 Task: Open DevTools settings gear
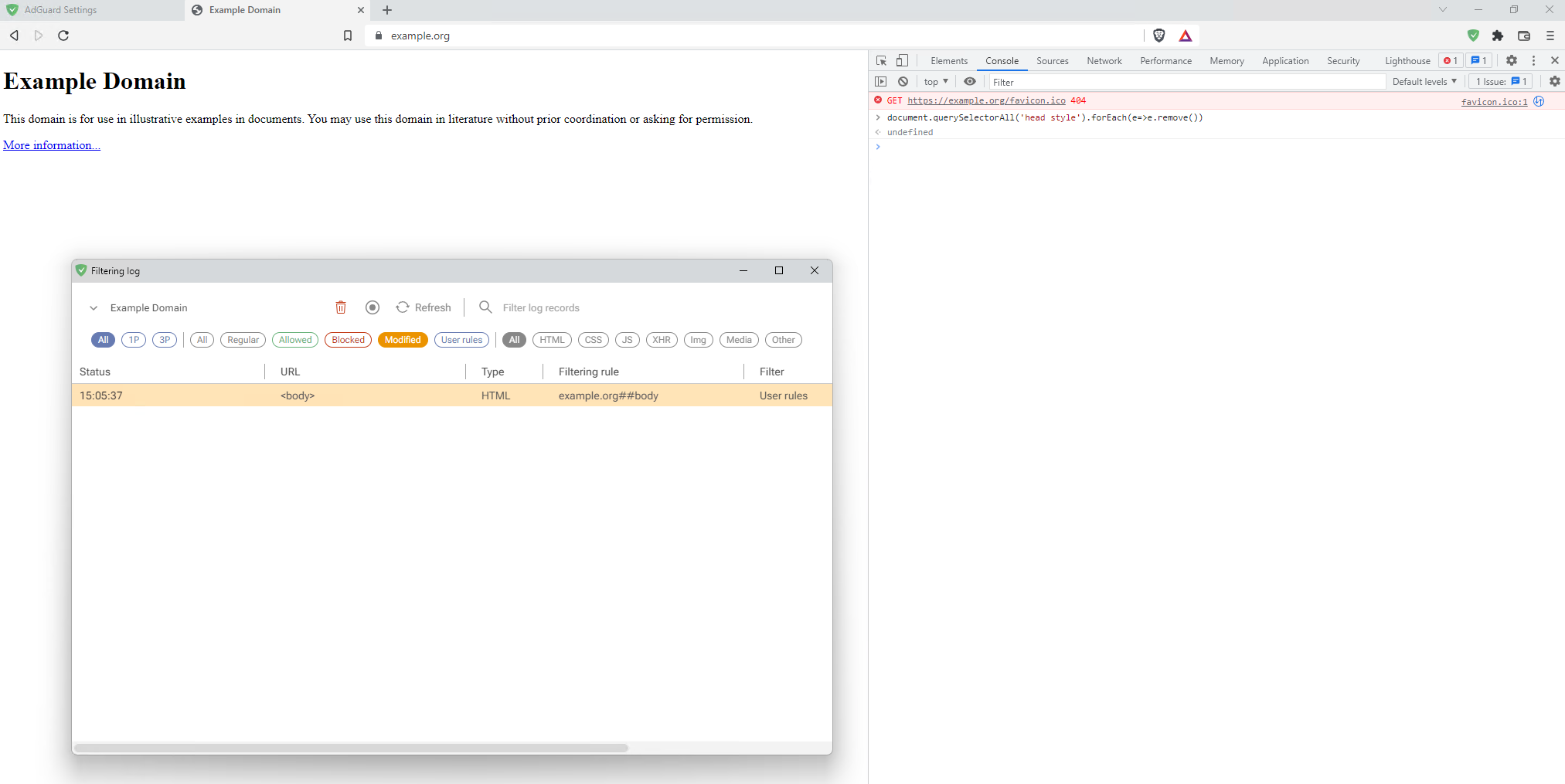pyautogui.click(x=1512, y=60)
